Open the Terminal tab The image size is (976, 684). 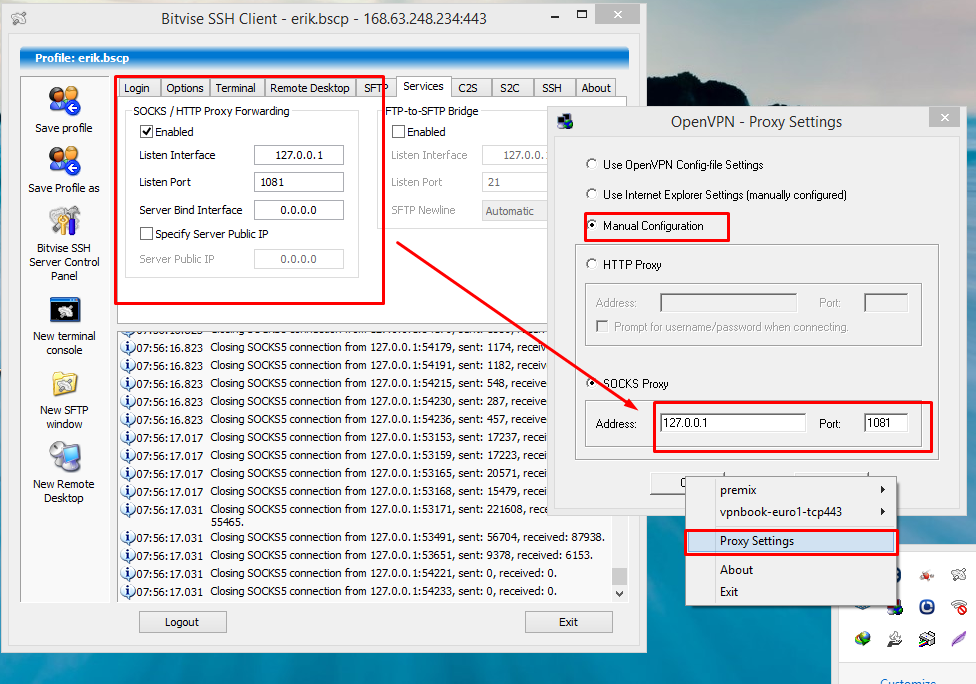point(235,88)
